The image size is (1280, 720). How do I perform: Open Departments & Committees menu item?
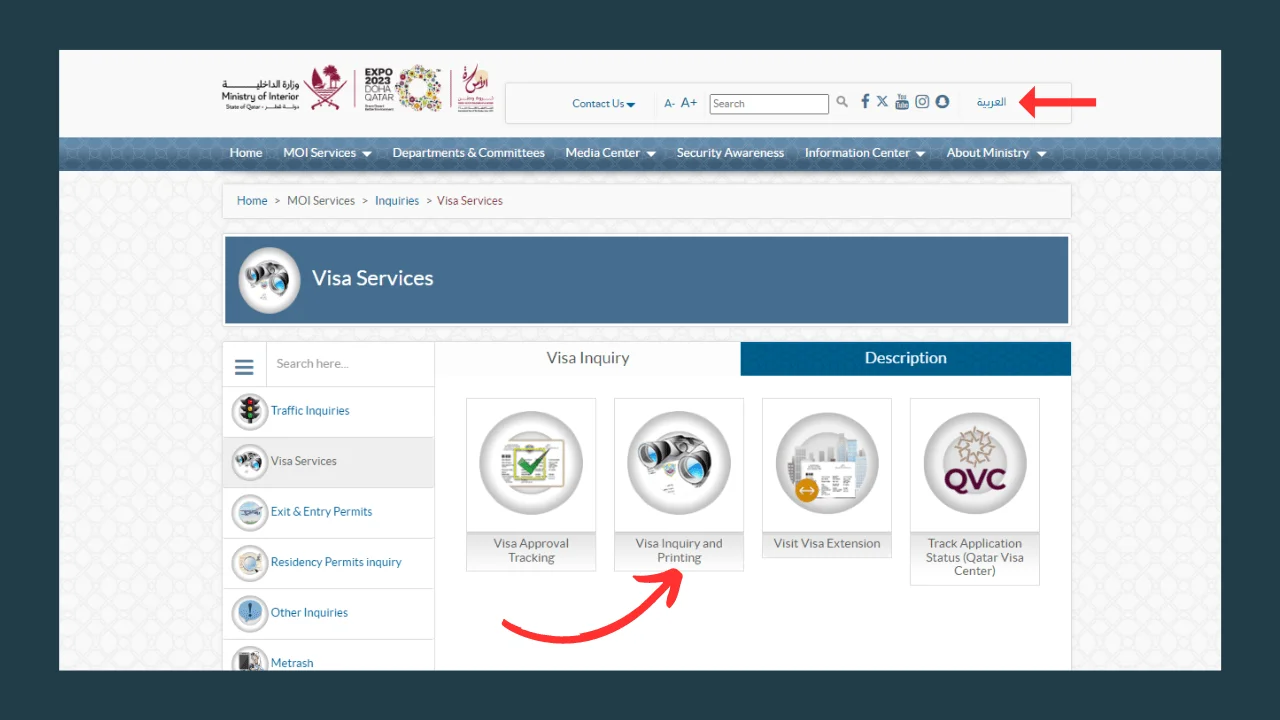coord(468,153)
